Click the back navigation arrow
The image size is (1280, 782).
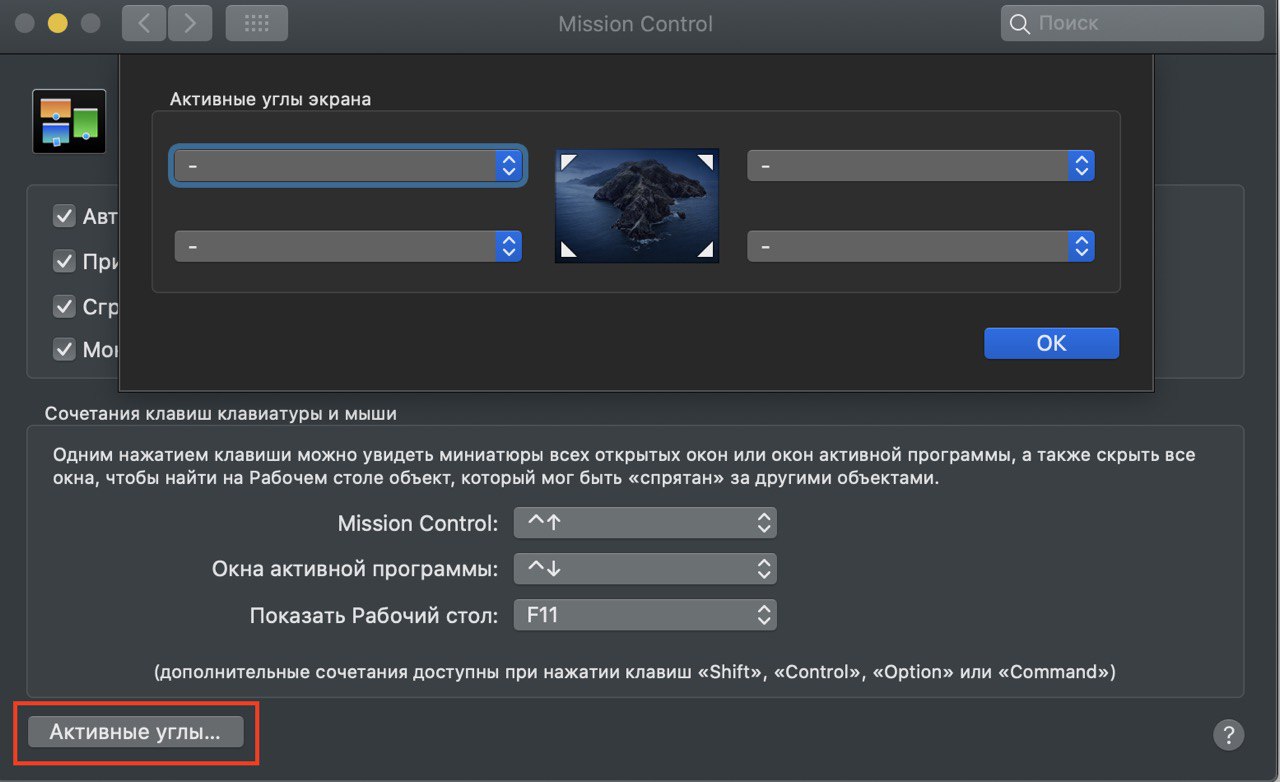[x=144, y=23]
